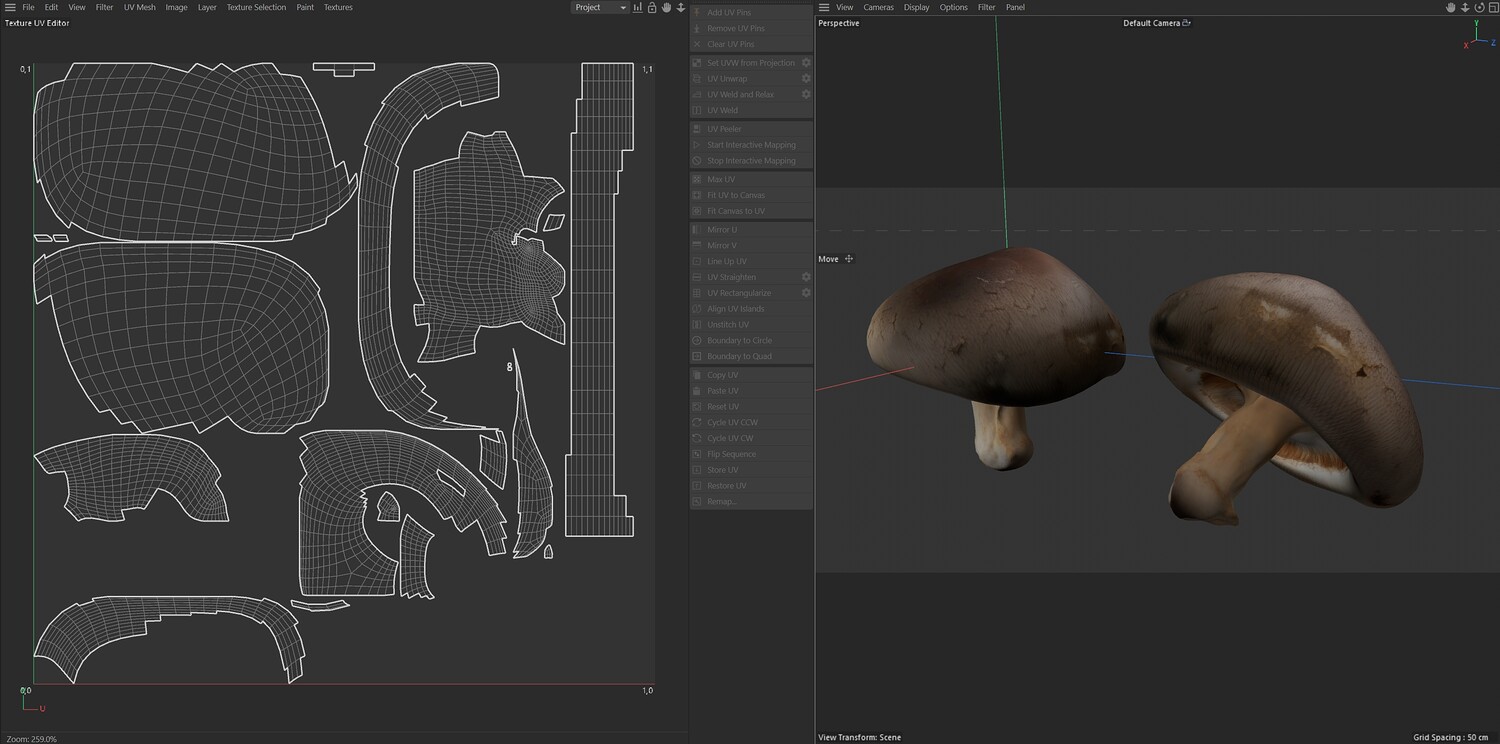Open gear options for UV Straighten
Viewport: 1500px width, 744px height.
pos(806,277)
